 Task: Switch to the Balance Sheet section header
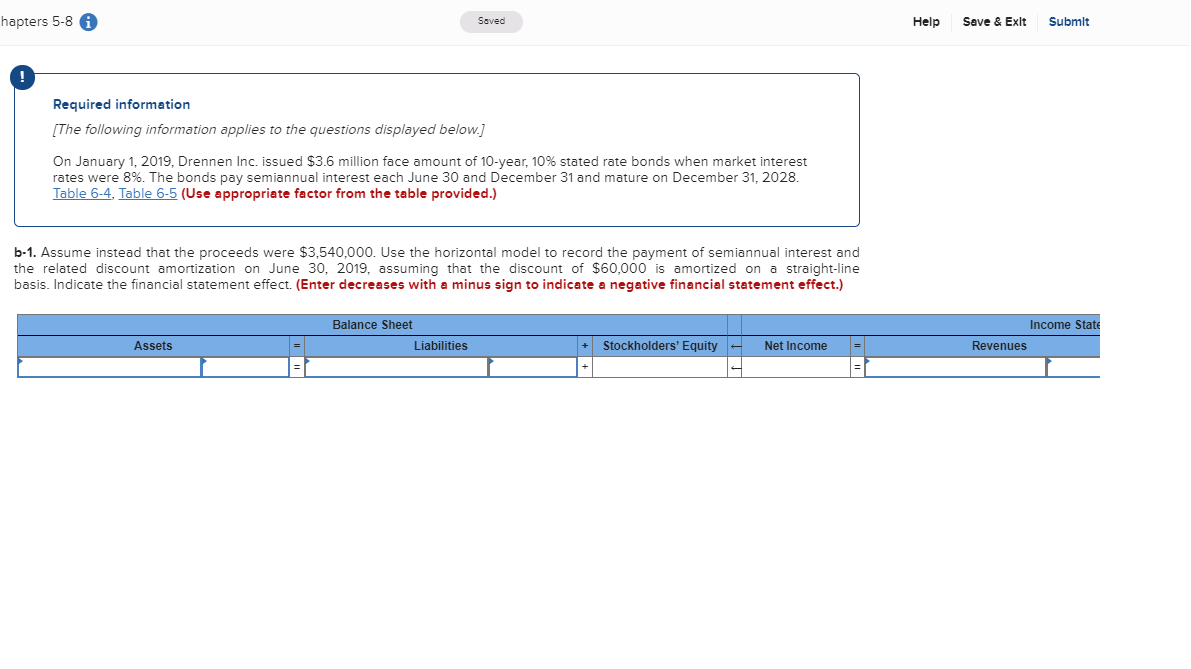(372, 324)
